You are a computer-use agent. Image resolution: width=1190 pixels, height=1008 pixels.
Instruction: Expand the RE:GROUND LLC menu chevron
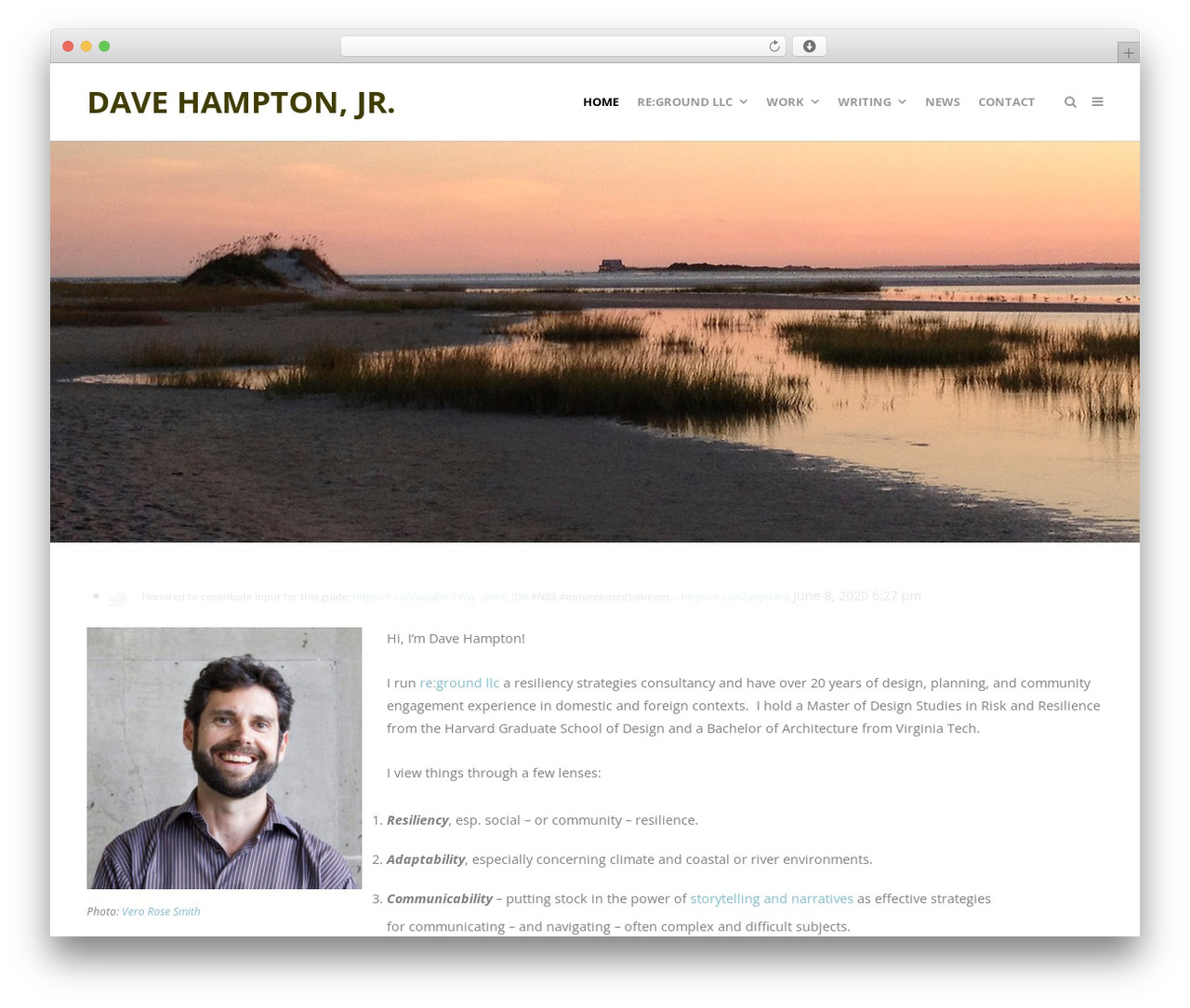point(744,102)
